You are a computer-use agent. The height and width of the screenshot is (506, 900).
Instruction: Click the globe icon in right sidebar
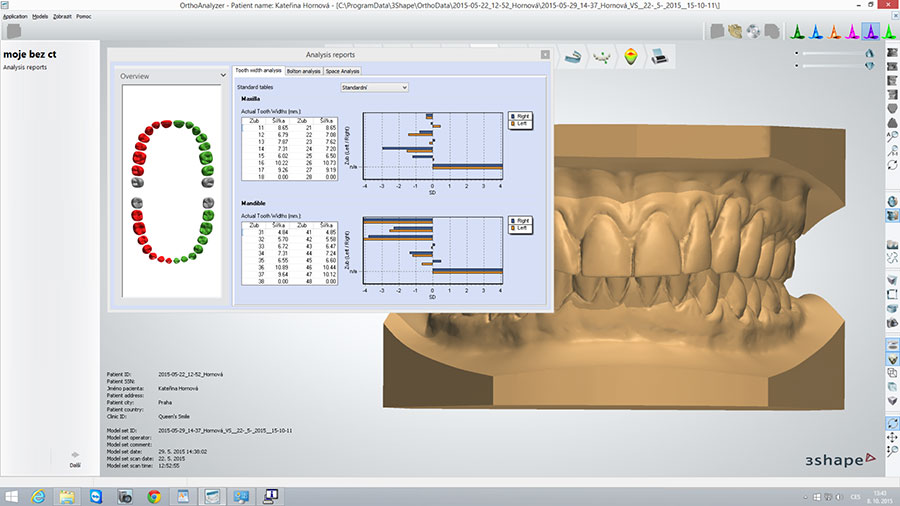click(893, 201)
